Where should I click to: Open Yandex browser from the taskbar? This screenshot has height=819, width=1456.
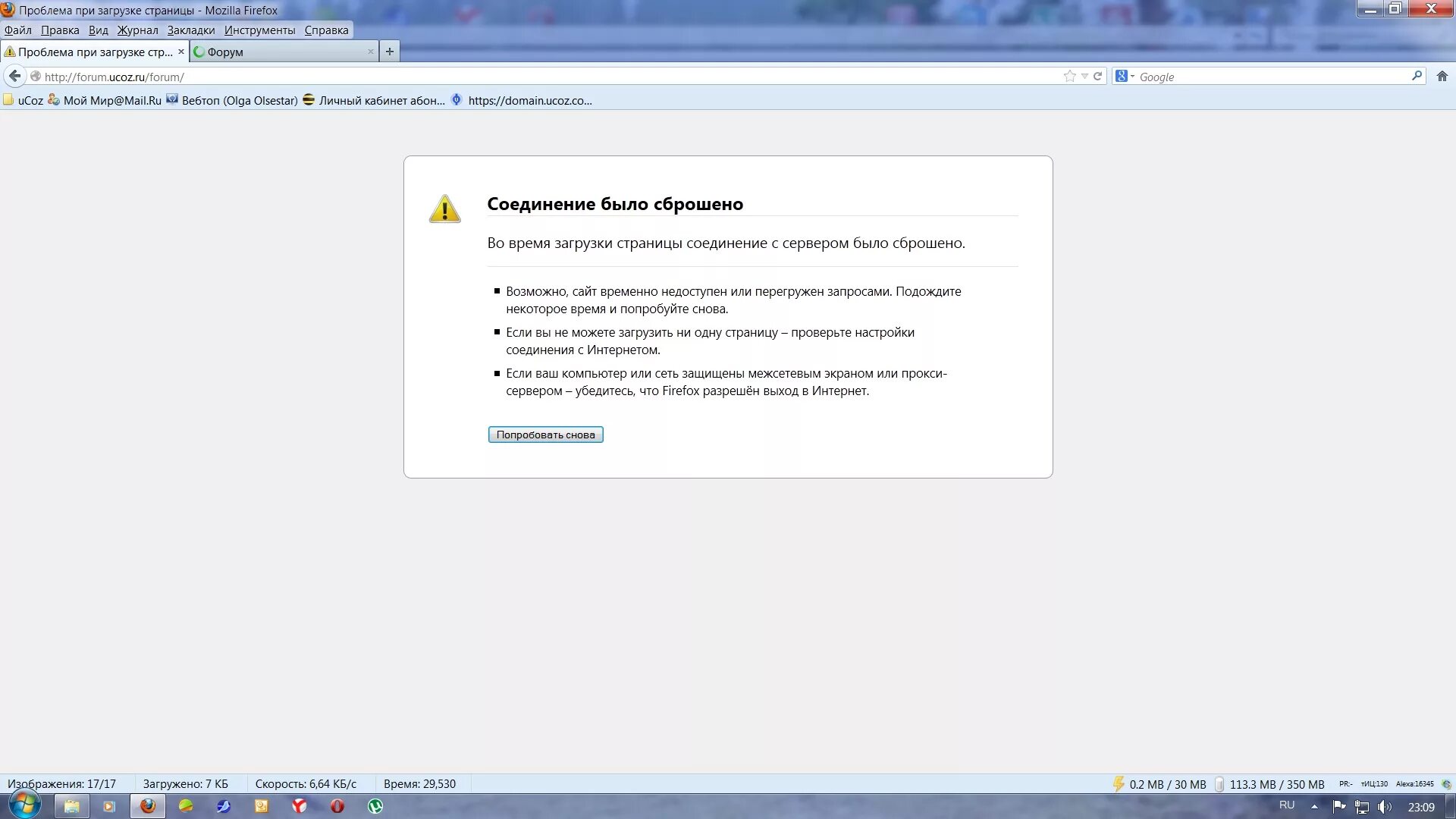tap(300, 806)
